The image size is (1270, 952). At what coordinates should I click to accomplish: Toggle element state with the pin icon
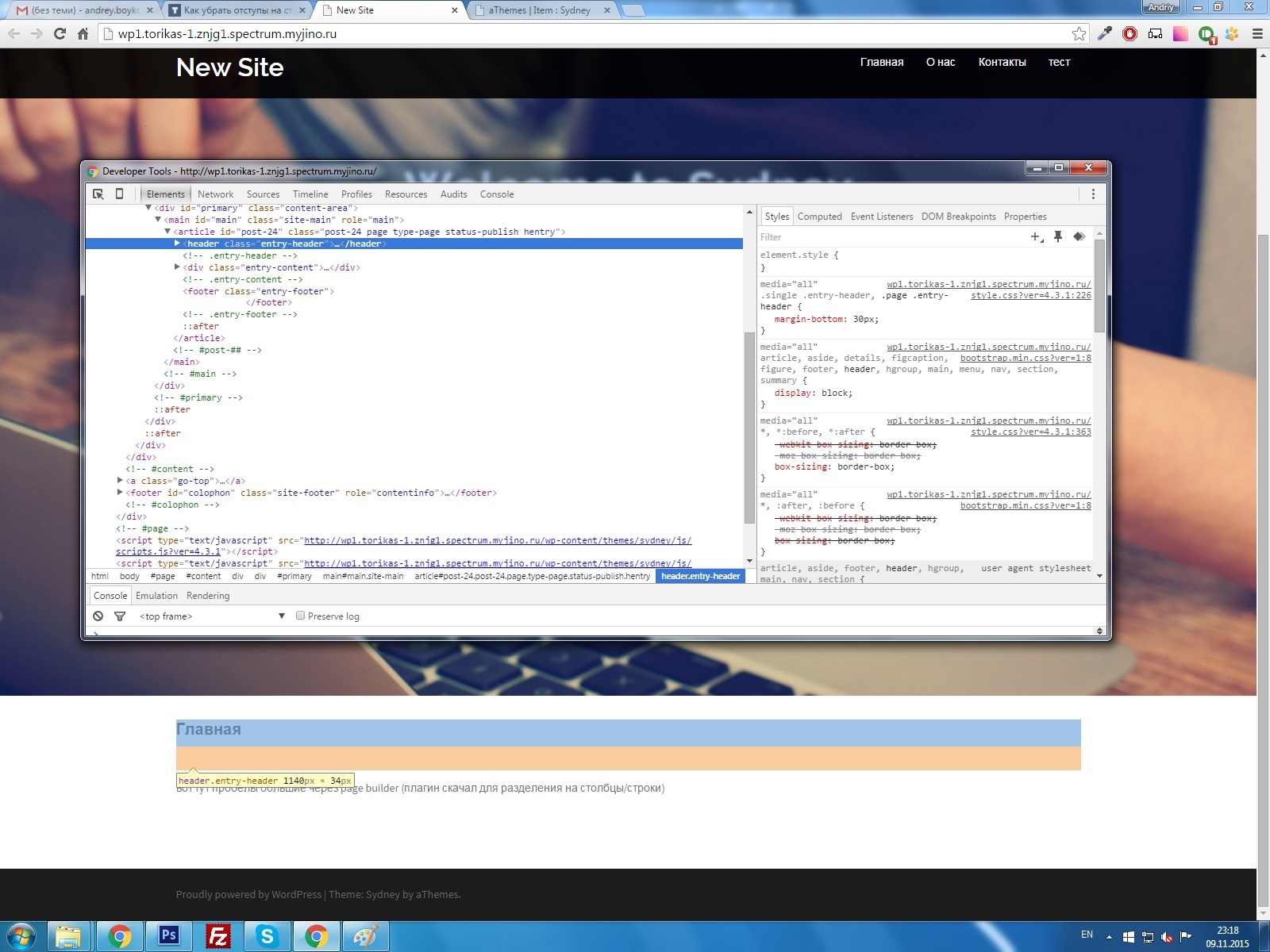click(x=1058, y=236)
